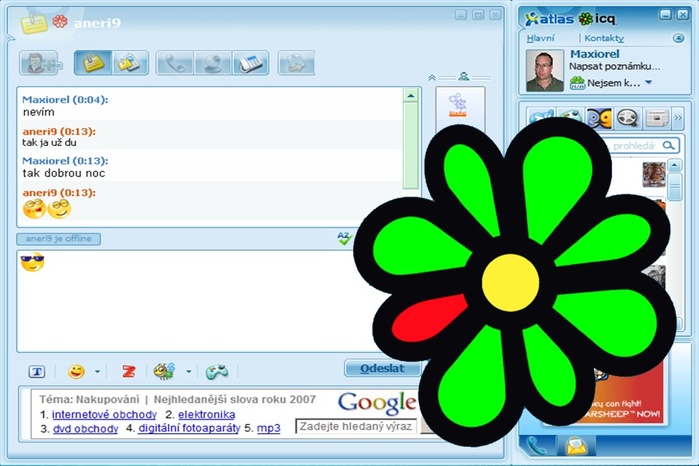Open the Hlavní menu in contact list
This screenshot has width=699, height=466.
coord(540,38)
